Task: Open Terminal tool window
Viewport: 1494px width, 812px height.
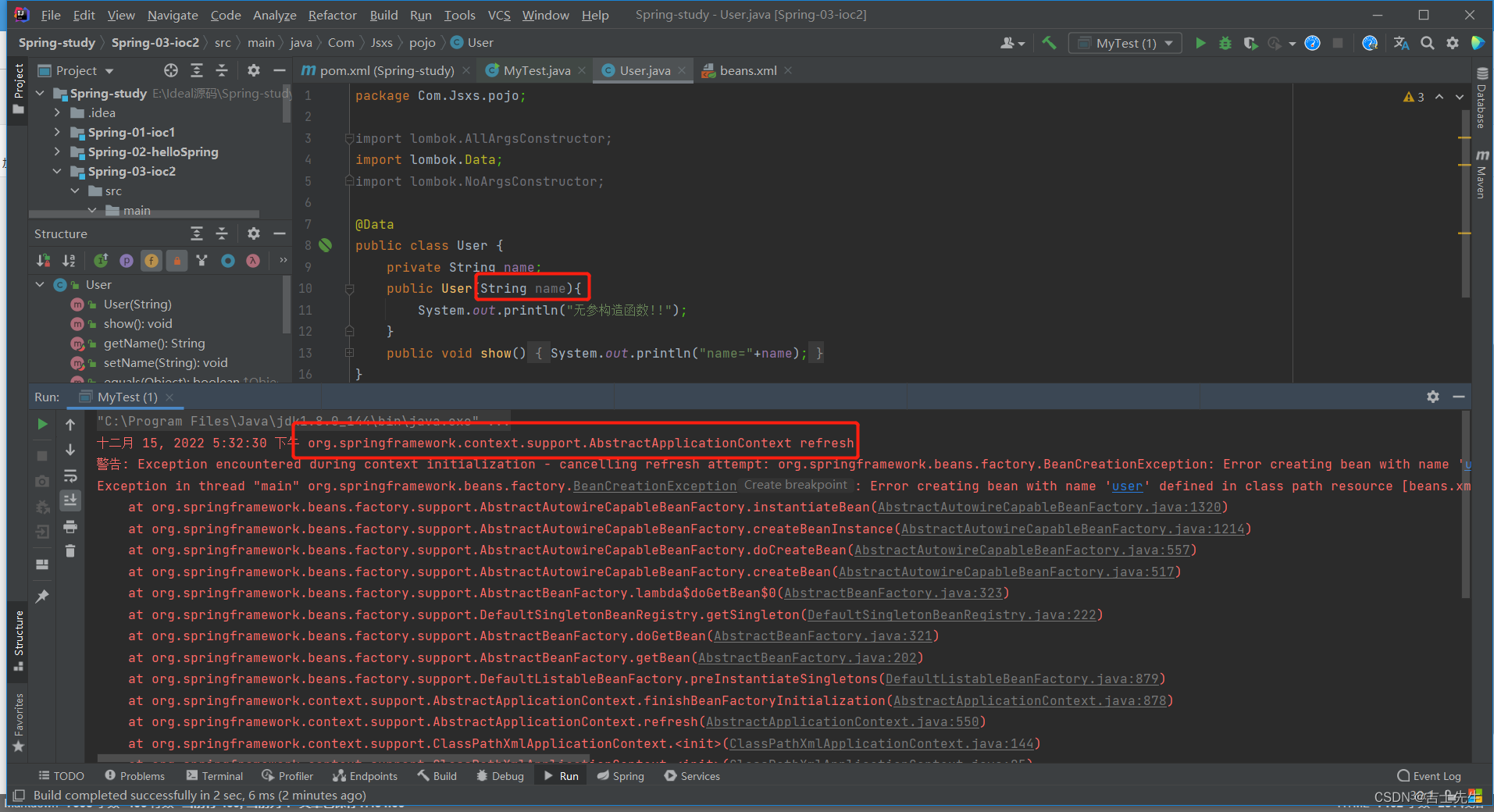Action: [215, 776]
